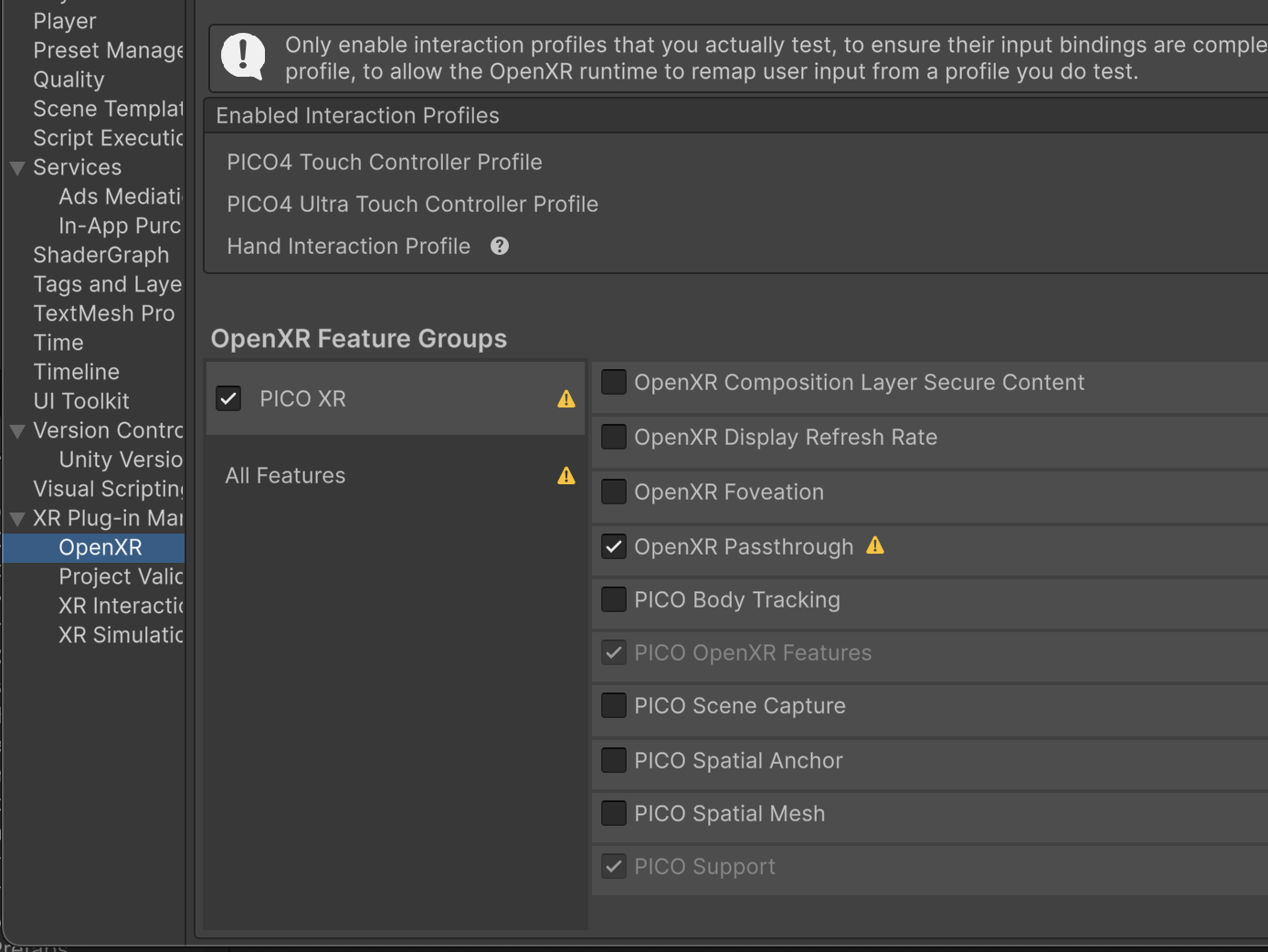Click the Hand Interaction Profile help icon
1268x952 pixels.
pos(500,246)
